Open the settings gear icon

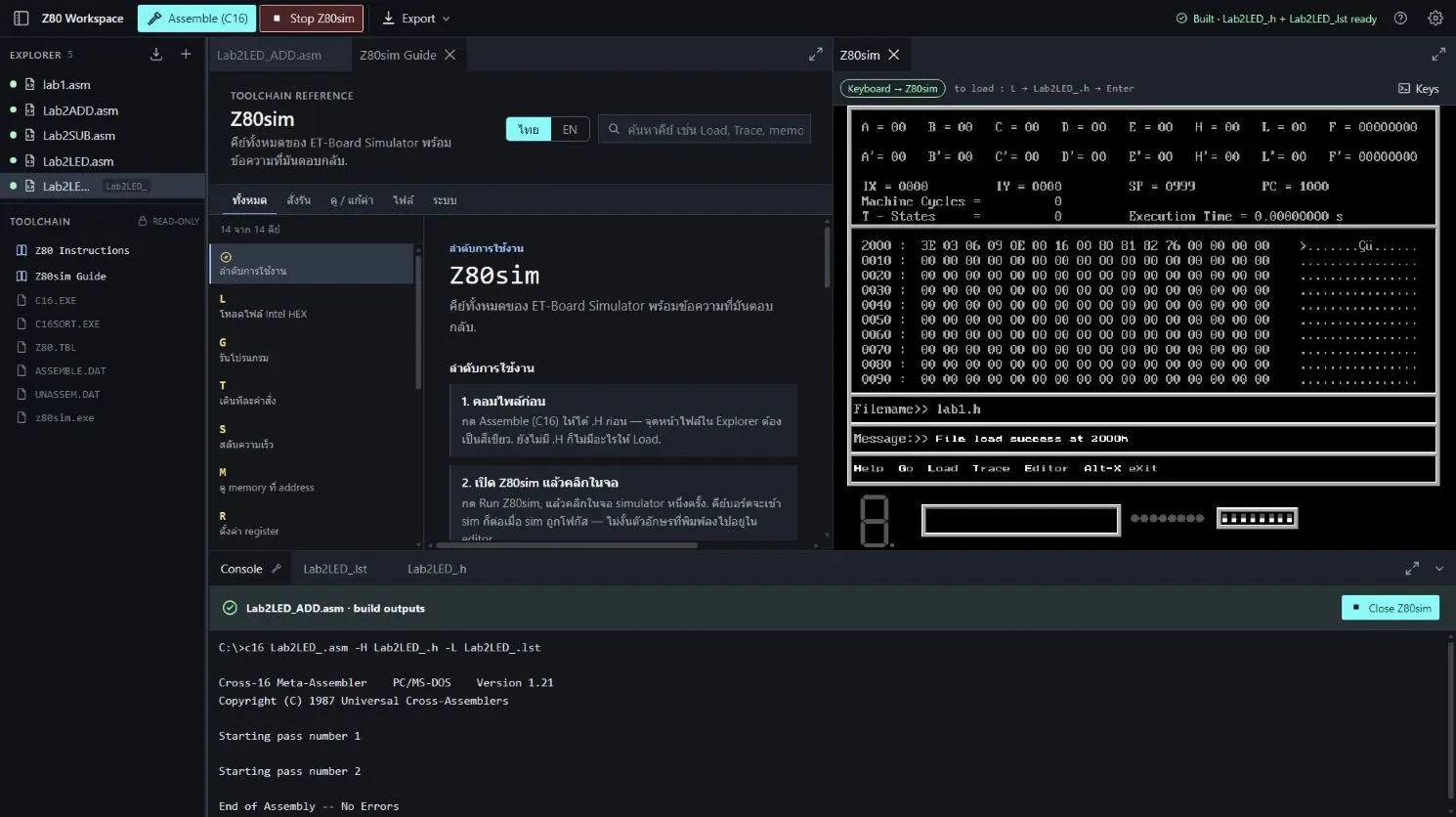click(x=1435, y=19)
